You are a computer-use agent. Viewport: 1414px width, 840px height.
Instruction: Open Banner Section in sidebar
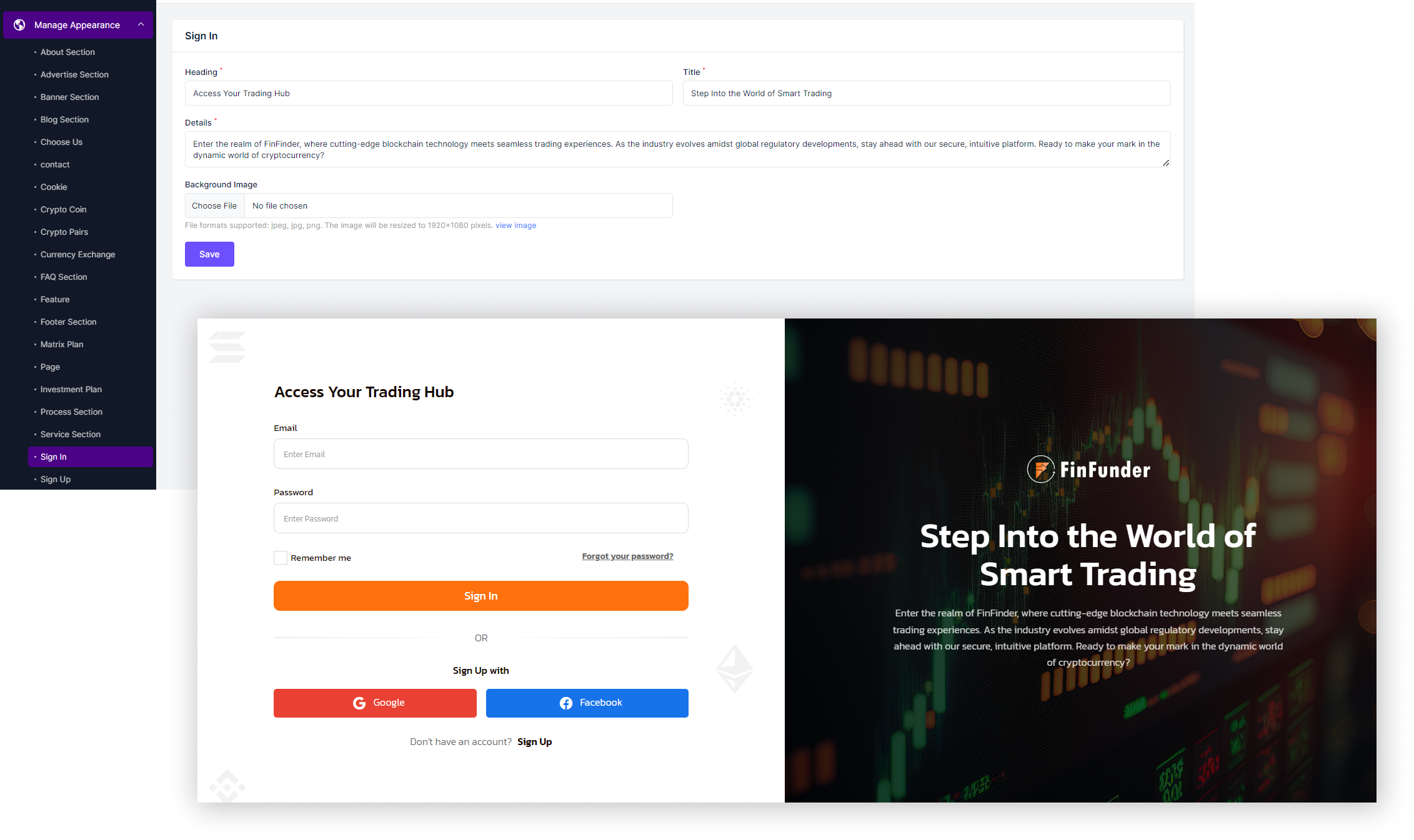click(x=69, y=97)
